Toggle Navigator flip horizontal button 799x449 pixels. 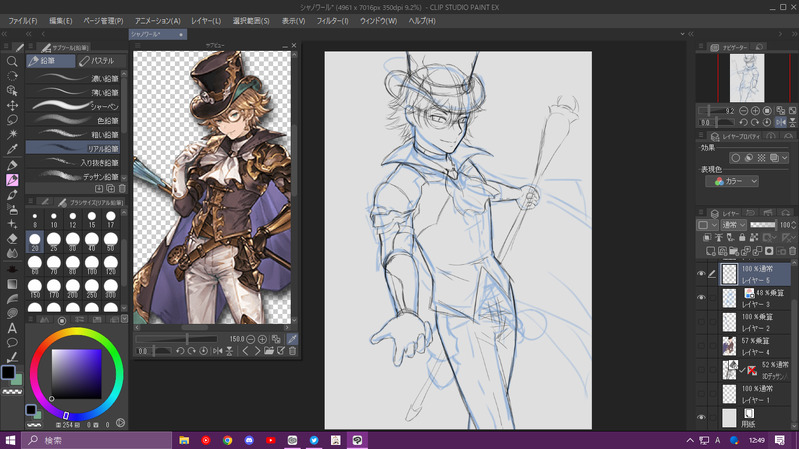coord(780,122)
